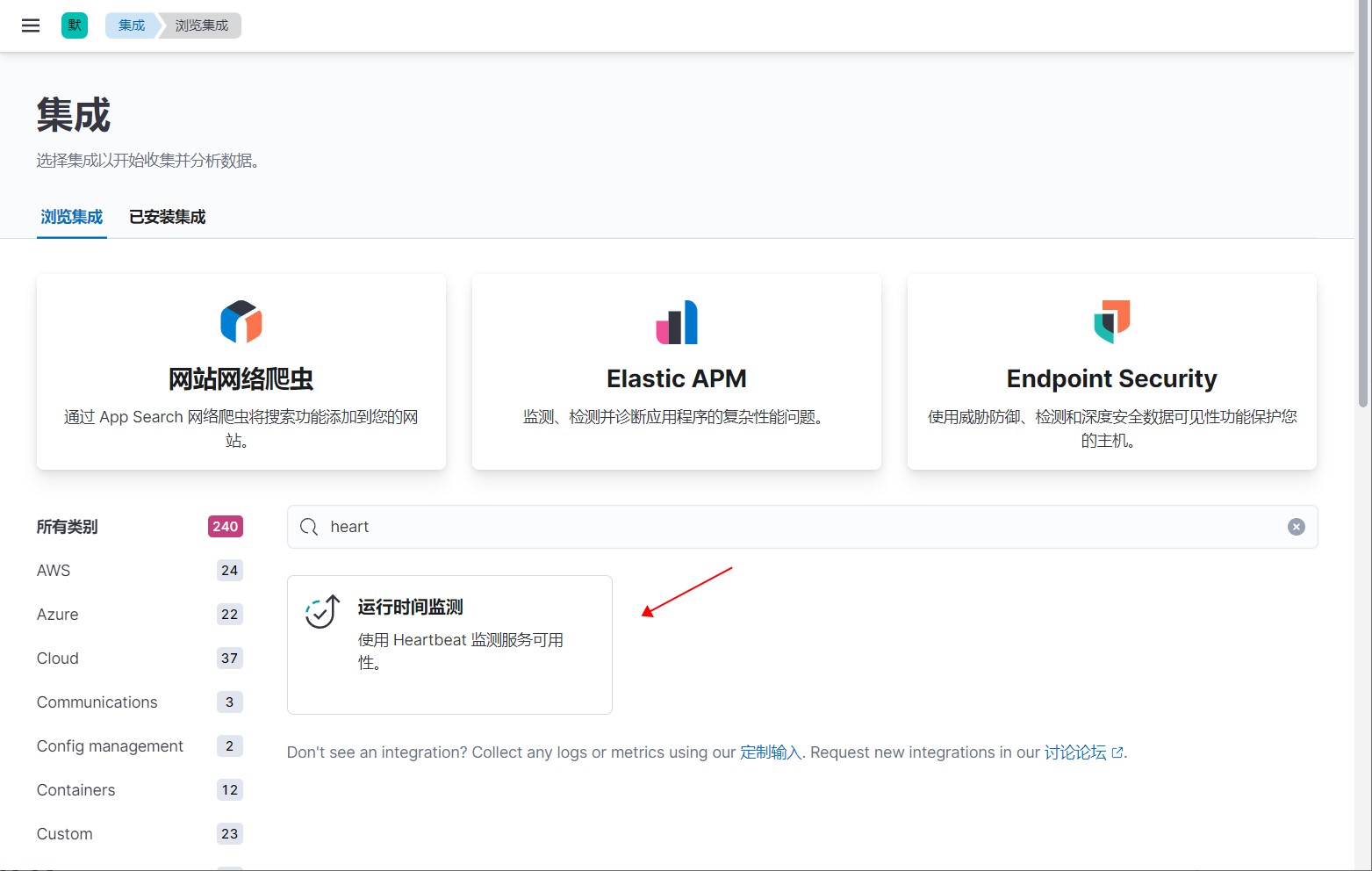Select the 所有类别 category

pyautogui.click(x=140, y=527)
